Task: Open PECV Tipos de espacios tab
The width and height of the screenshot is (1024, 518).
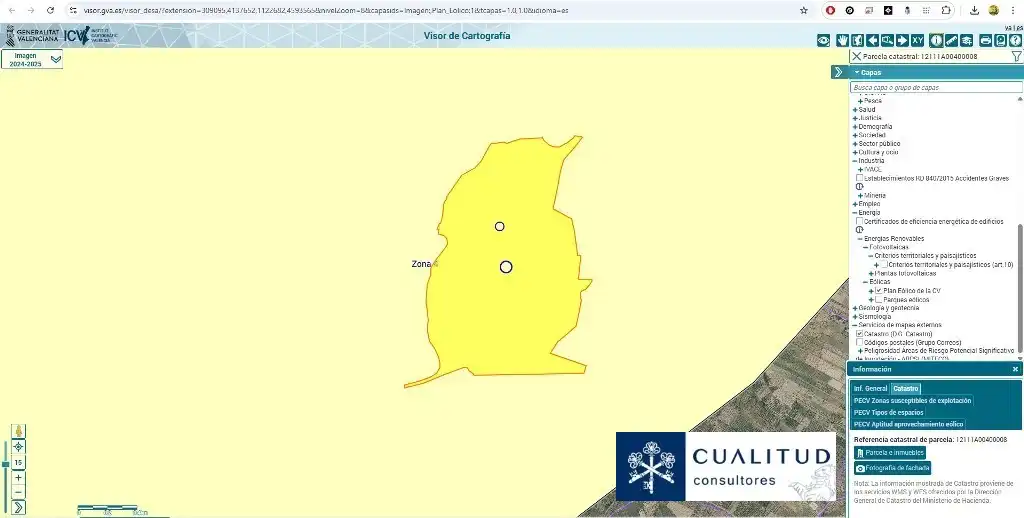Action: click(x=888, y=412)
